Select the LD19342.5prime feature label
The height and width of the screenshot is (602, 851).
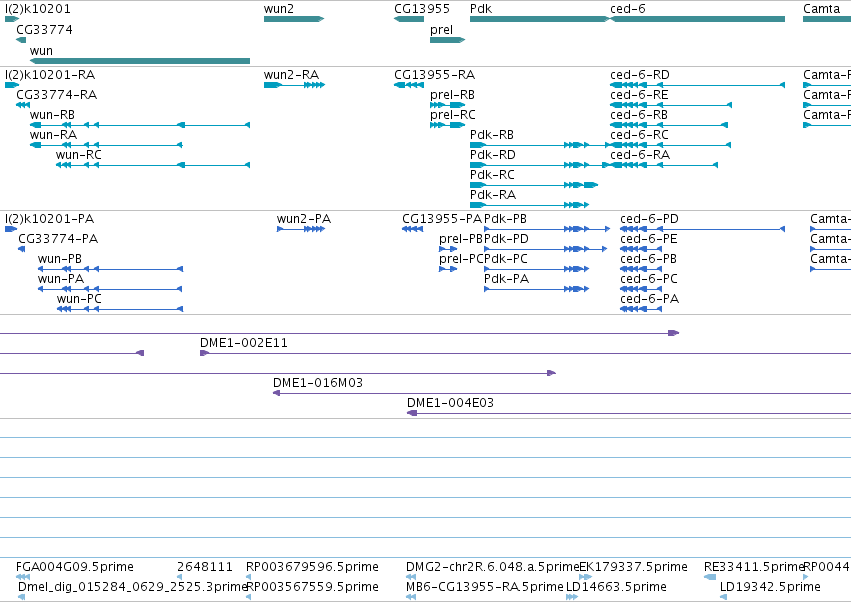[x=770, y=587]
